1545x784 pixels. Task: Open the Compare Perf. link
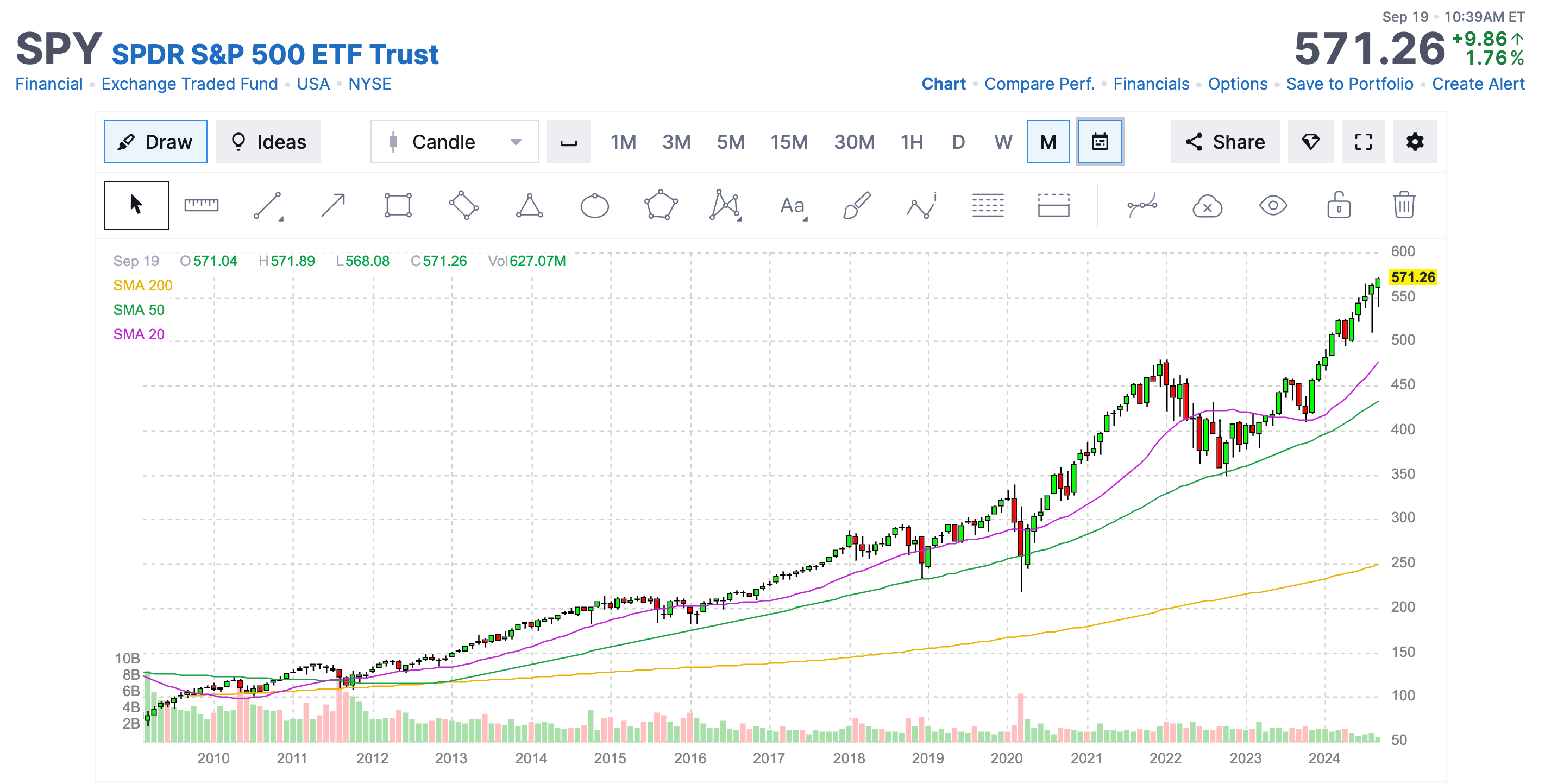click(x=1039, y=84)
